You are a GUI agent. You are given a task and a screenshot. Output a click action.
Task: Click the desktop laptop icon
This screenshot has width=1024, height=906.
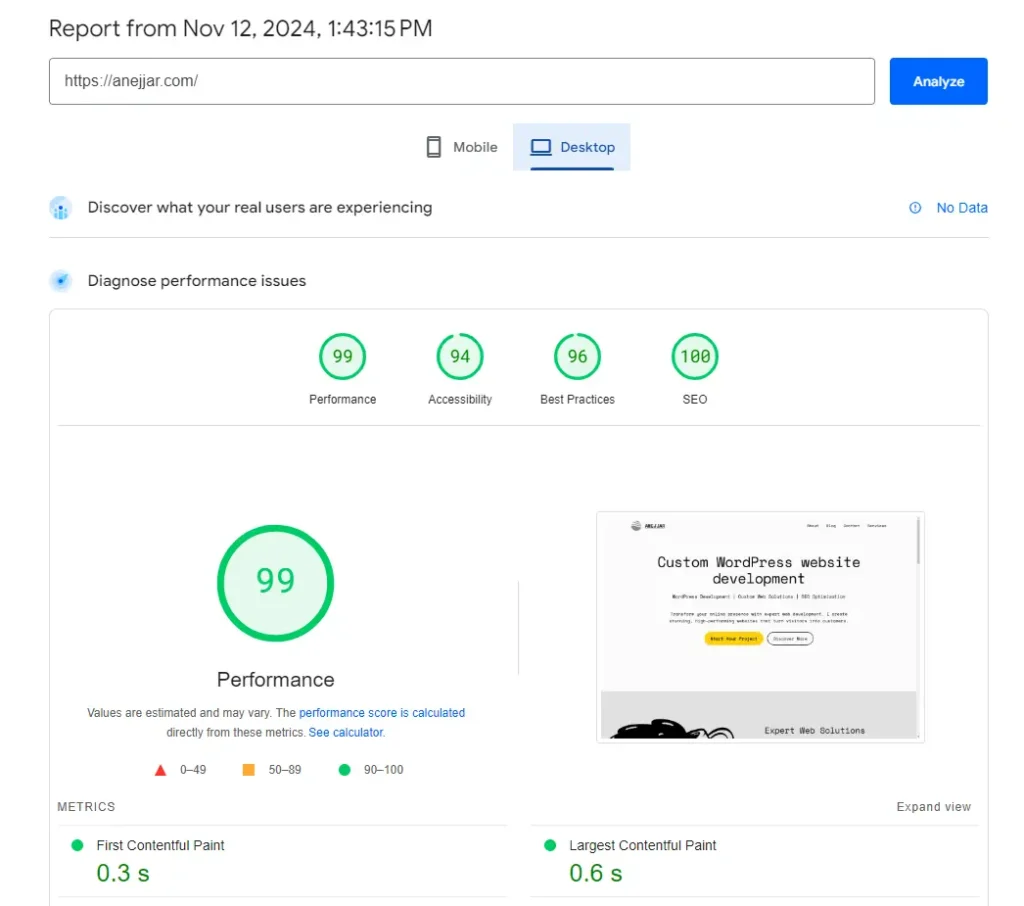click(541, 147)
